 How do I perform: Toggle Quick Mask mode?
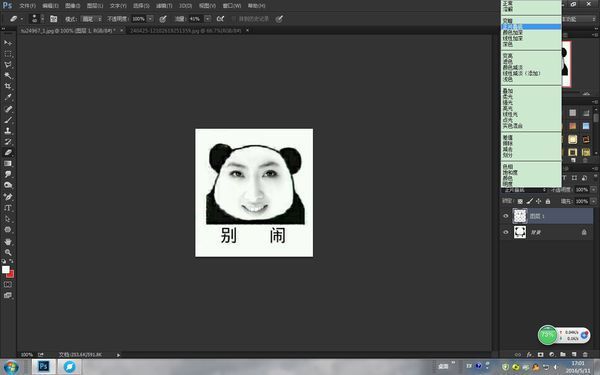tap(8, 284)
